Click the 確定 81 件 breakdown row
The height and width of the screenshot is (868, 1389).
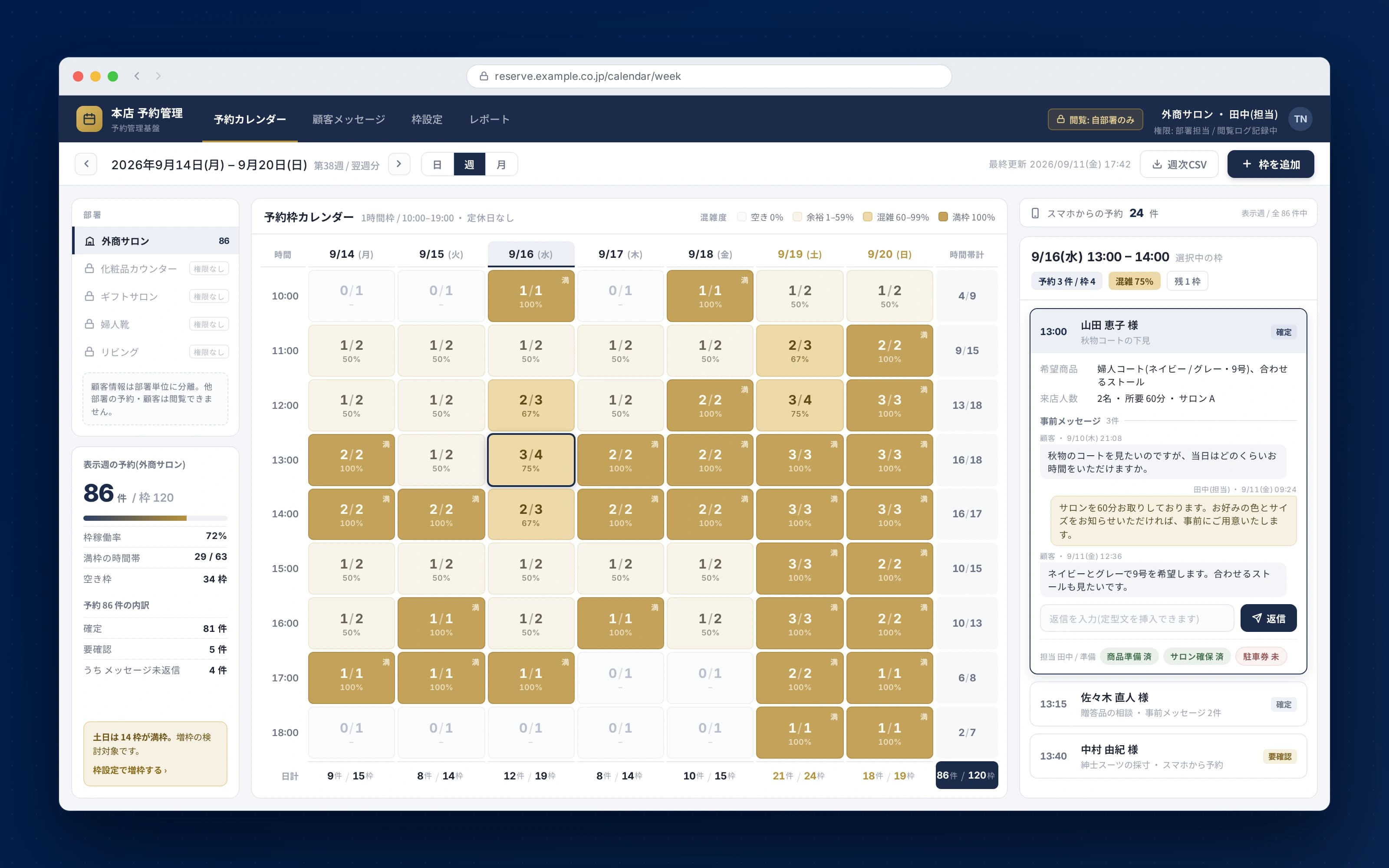click(x=155, y=628)
